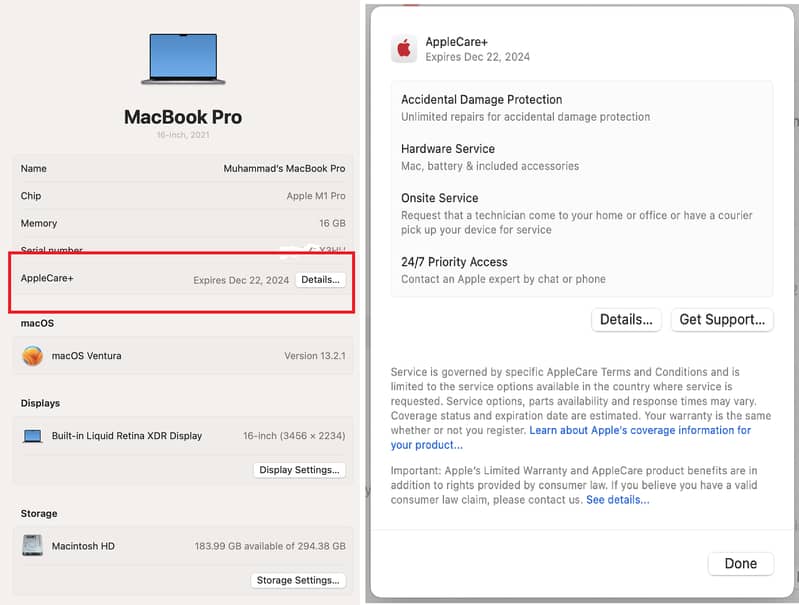
Task: Open Display Settings
Action: click(x=299, y=470)
